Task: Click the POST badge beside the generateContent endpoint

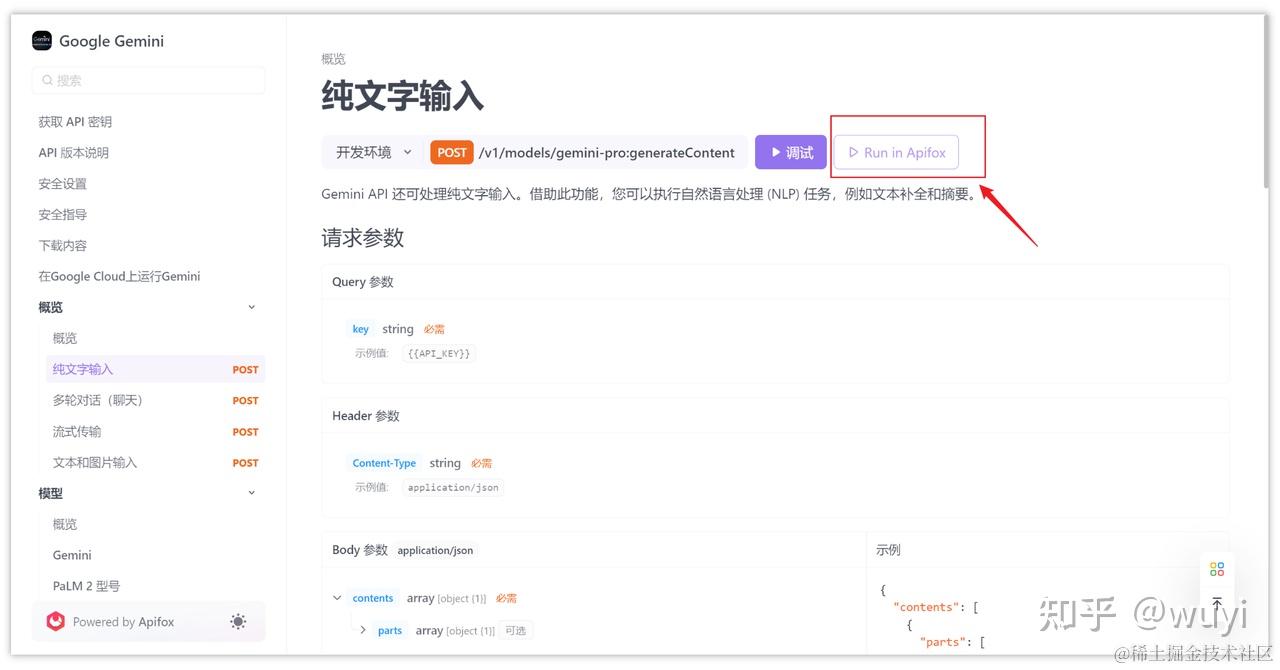Action: pos(451,153)
